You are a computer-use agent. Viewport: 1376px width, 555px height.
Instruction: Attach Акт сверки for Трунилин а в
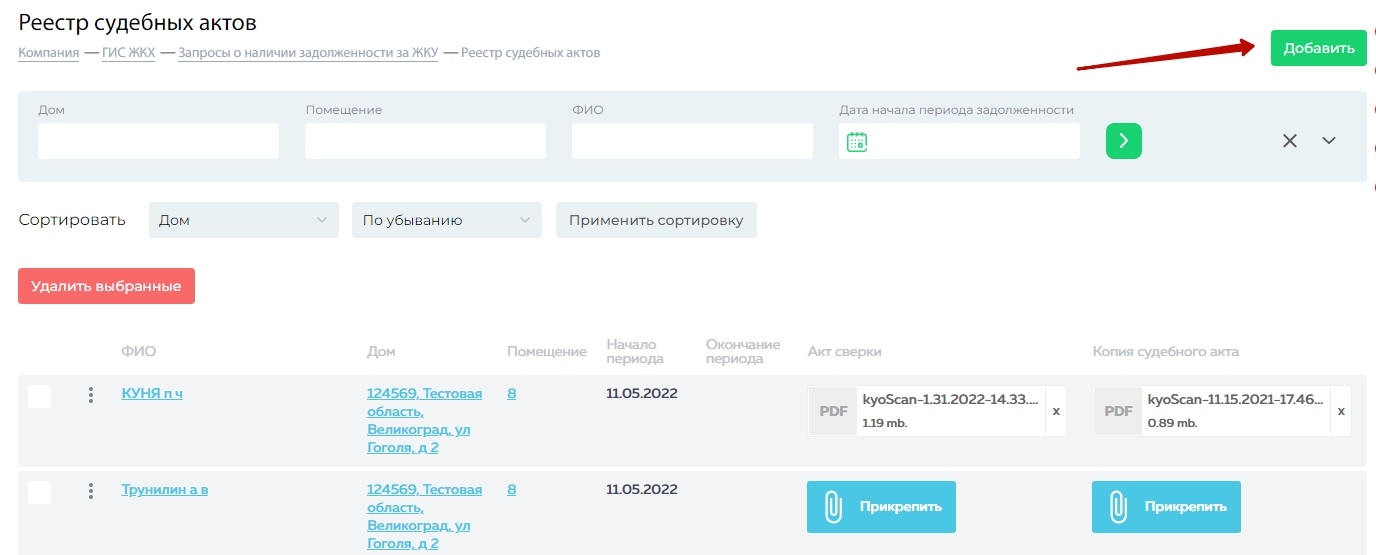coord(881,507)
